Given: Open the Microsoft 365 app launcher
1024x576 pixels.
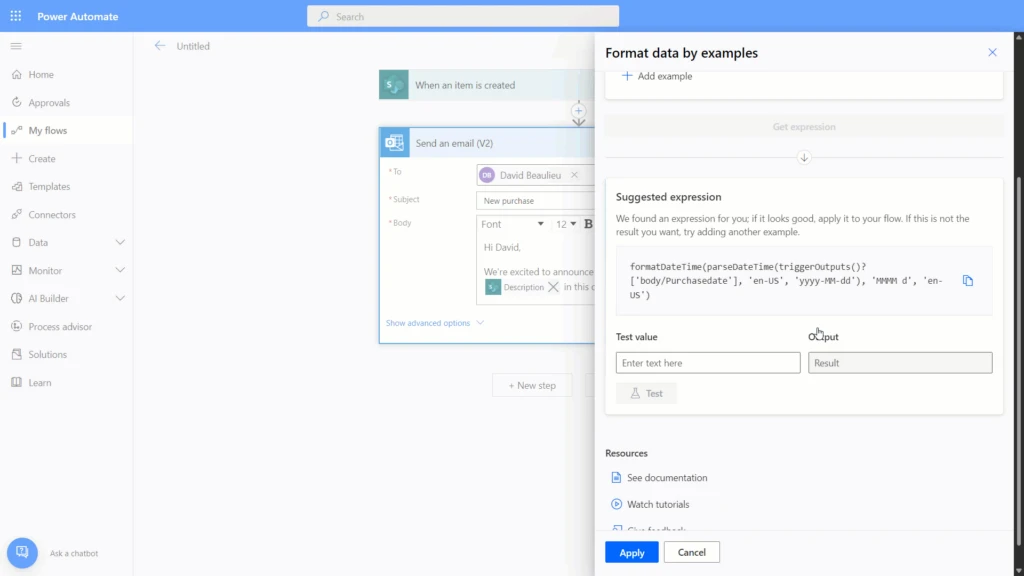Looking at the screenshot, I should [15, 15].
